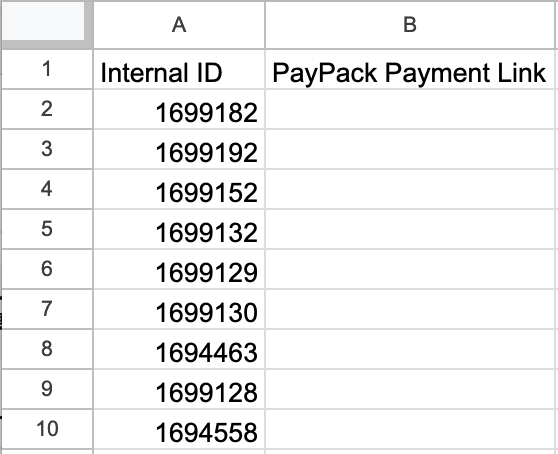Viewport: 558px width, 454px height.
Task: Select cell containing 1699152
Action: click(x=179, y=189)
